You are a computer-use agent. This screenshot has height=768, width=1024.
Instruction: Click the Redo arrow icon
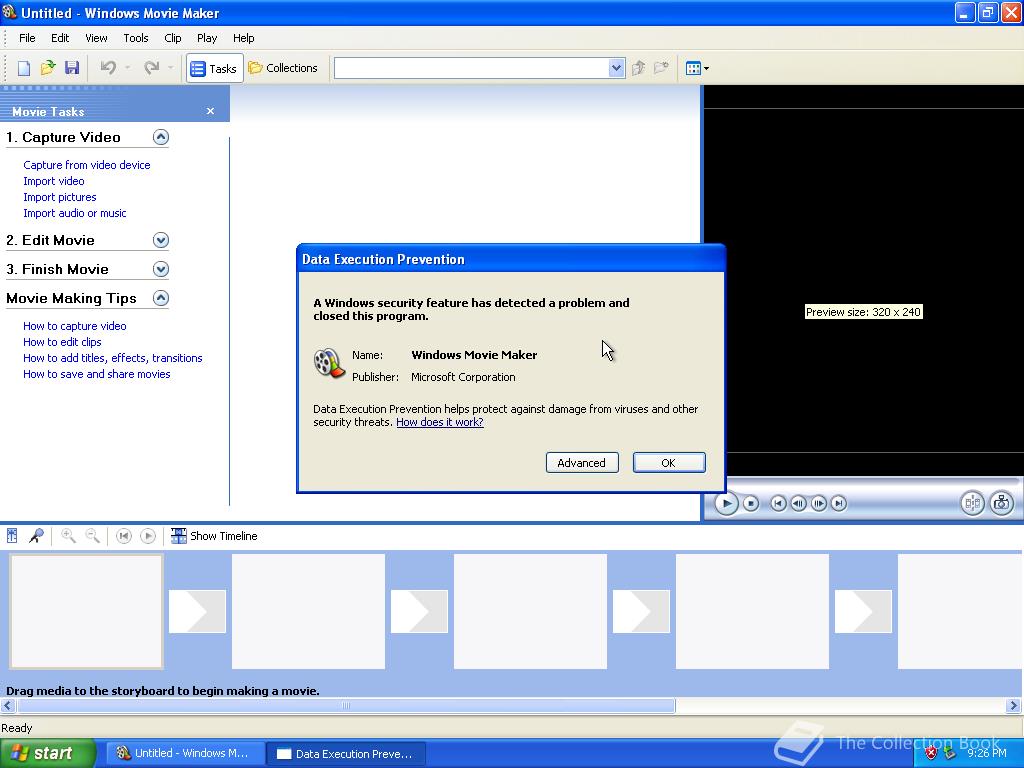point(152,68)
